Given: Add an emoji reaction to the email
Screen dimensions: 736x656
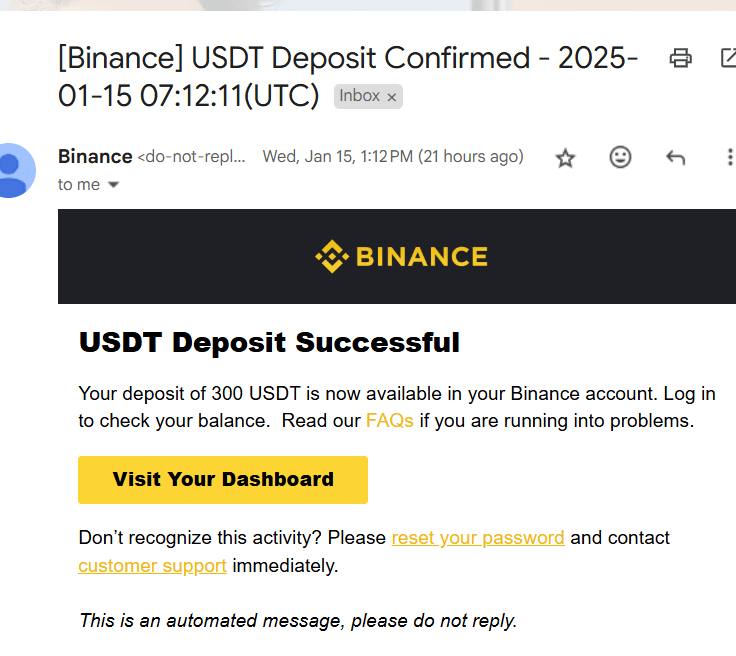Looking at the screenshot, I should pos(620,157).
